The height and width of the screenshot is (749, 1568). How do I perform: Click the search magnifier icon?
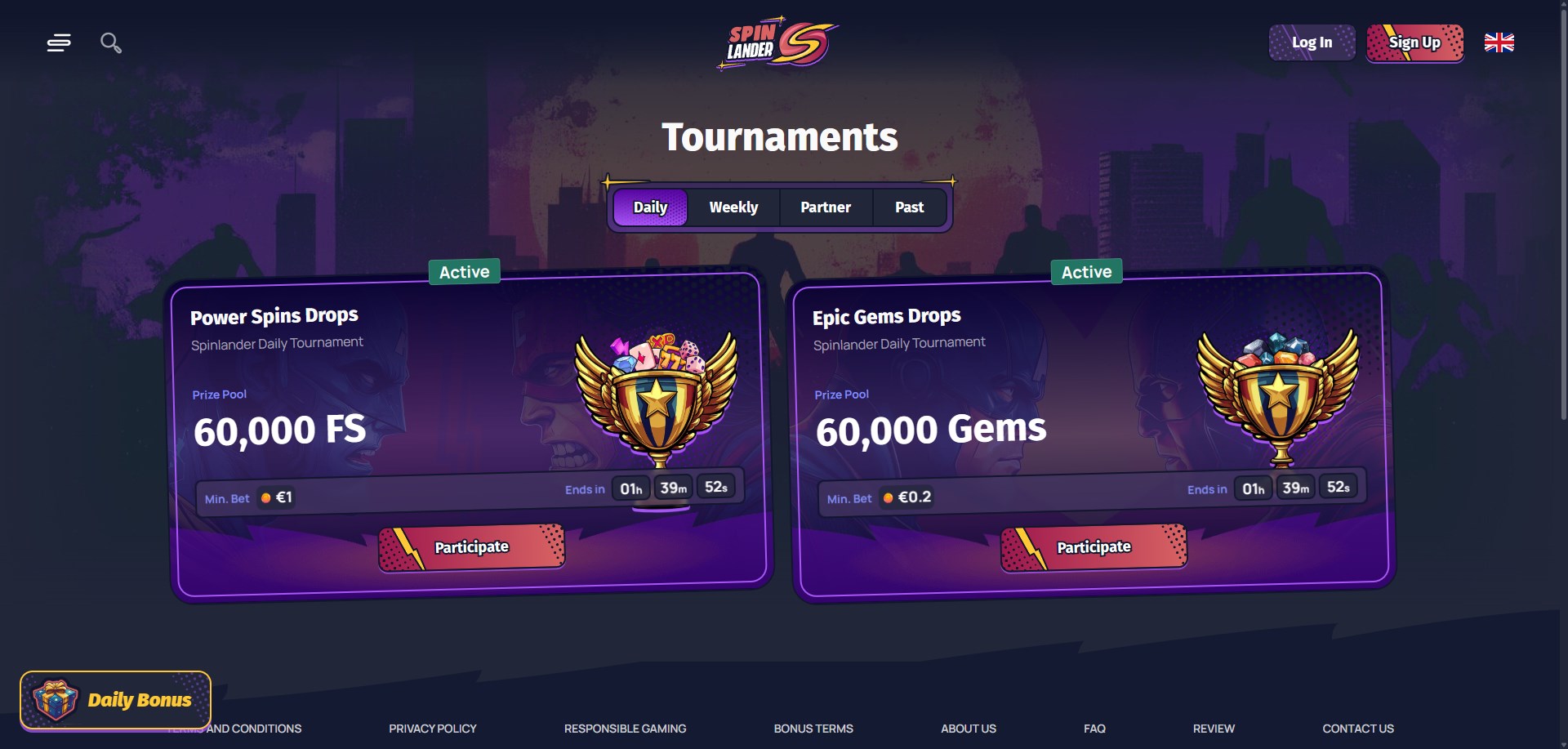coord(111,42)
